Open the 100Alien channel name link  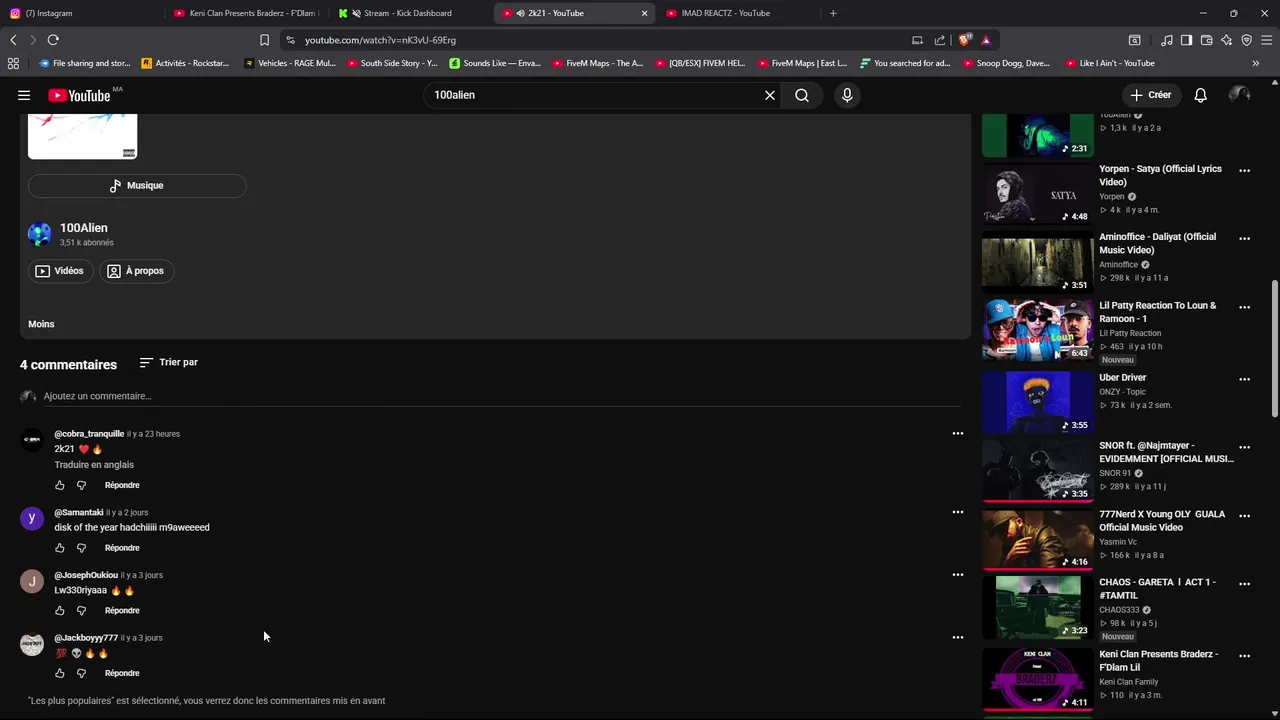coord(84,228)
